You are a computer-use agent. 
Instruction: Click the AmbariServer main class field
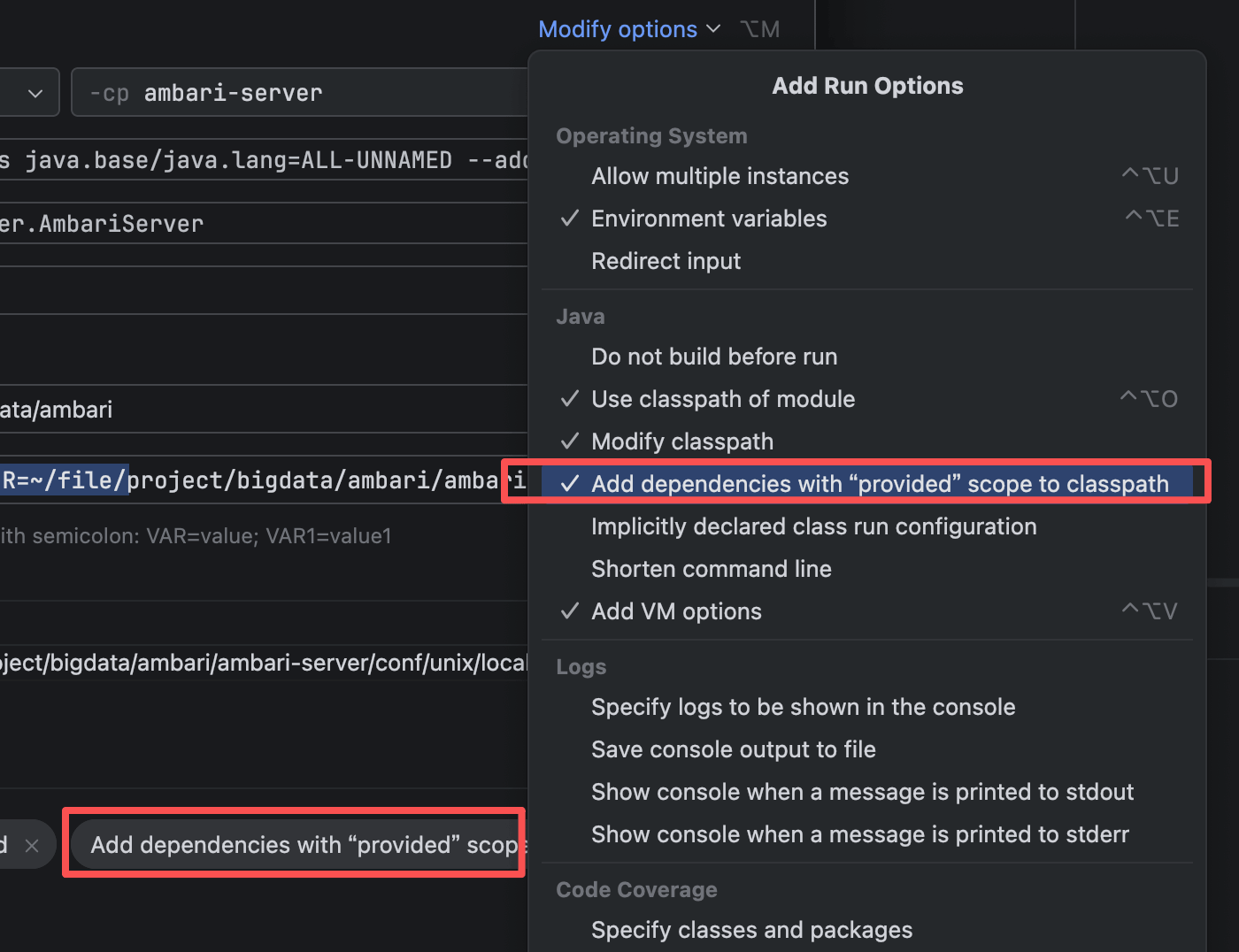(265, 224)
